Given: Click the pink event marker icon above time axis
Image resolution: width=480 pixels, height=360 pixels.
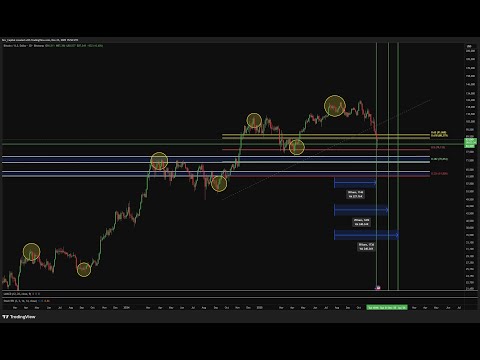Looking at the screenshot, I should 378,288.
